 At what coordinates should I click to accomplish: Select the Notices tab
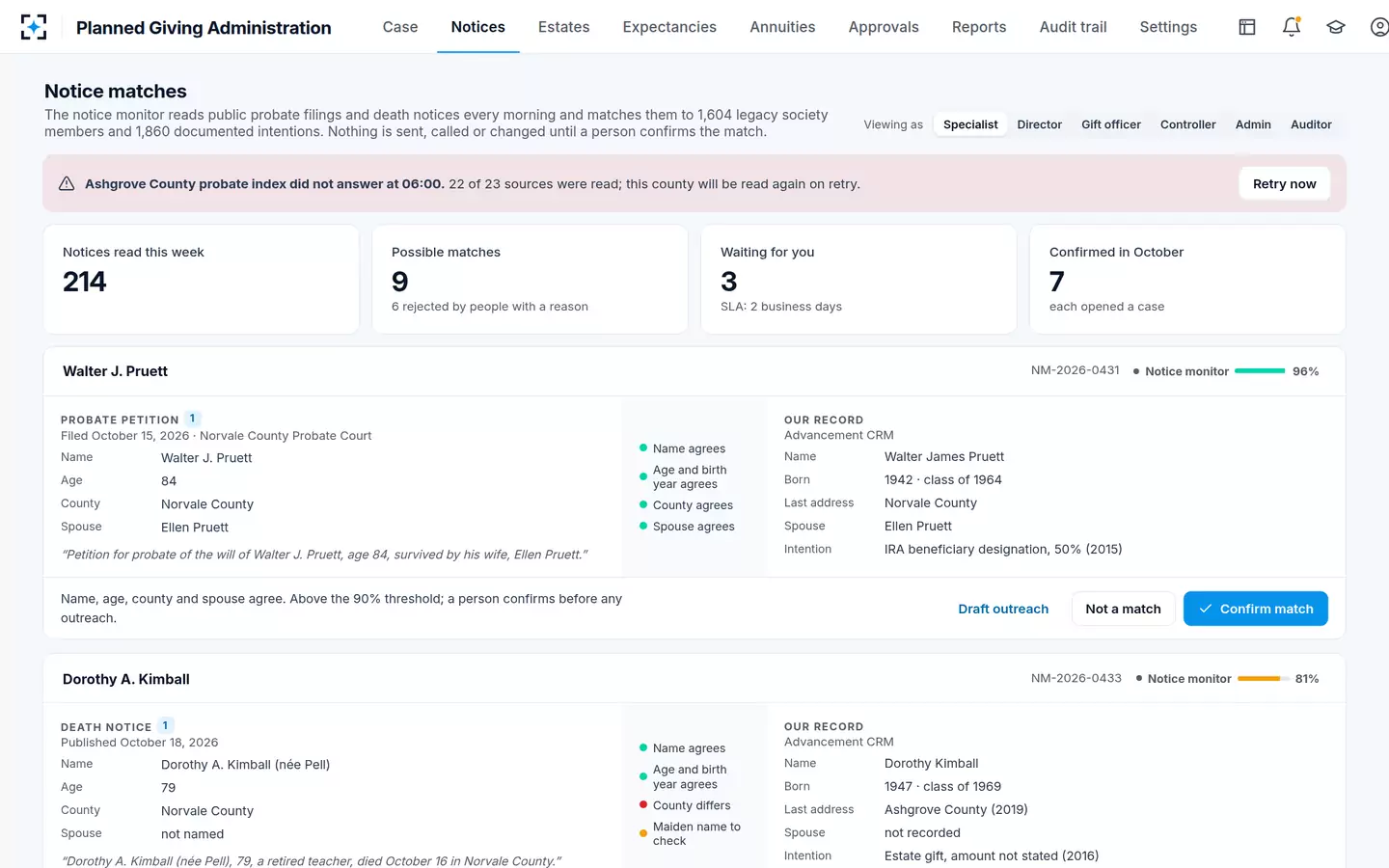point(478,27)
